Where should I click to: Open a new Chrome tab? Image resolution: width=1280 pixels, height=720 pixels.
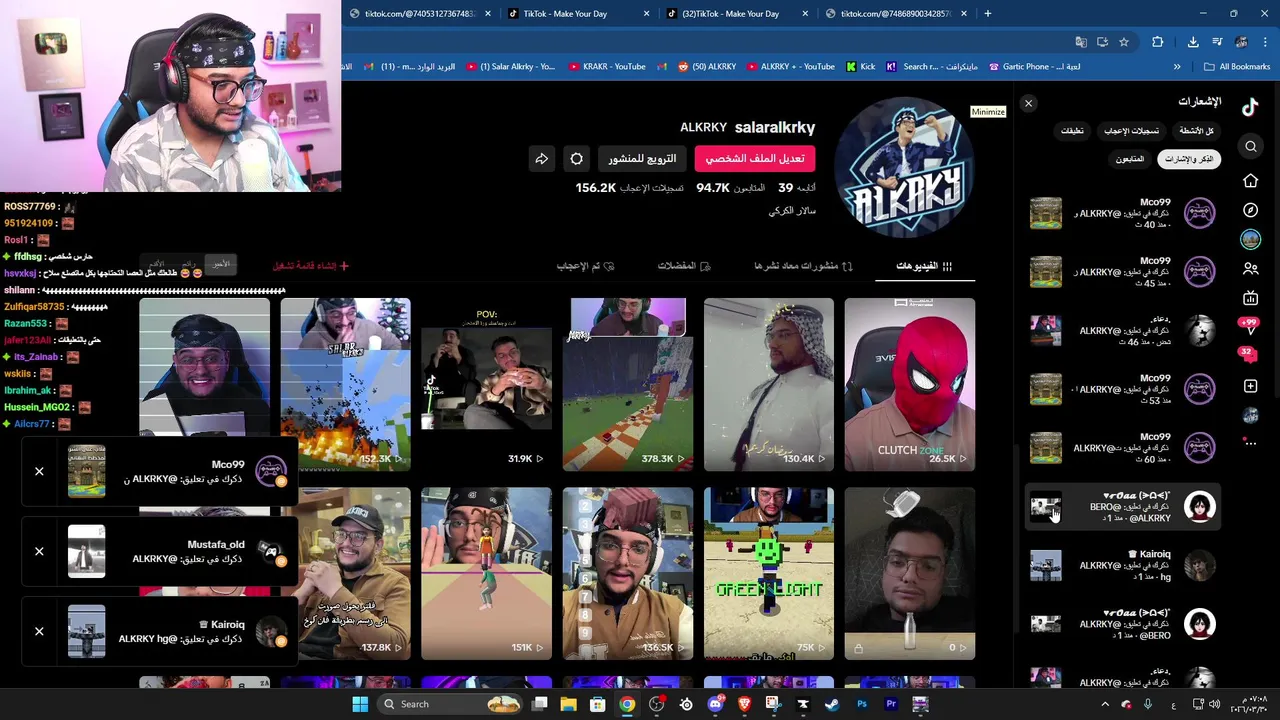click(x=987, y=13)
